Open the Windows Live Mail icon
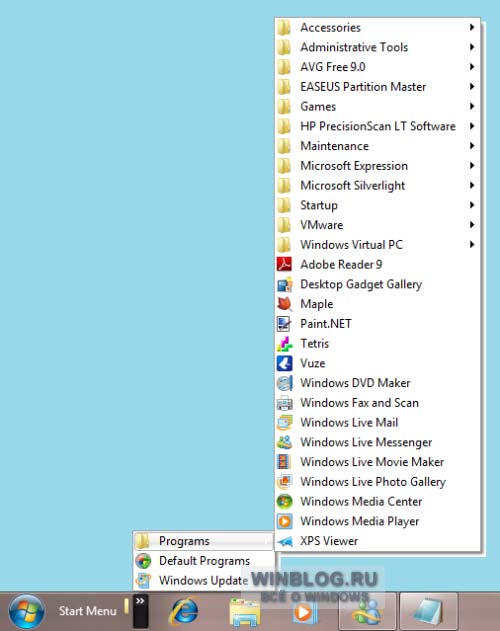The width and height of the screenshot is (500, 631). click(284, 422)
